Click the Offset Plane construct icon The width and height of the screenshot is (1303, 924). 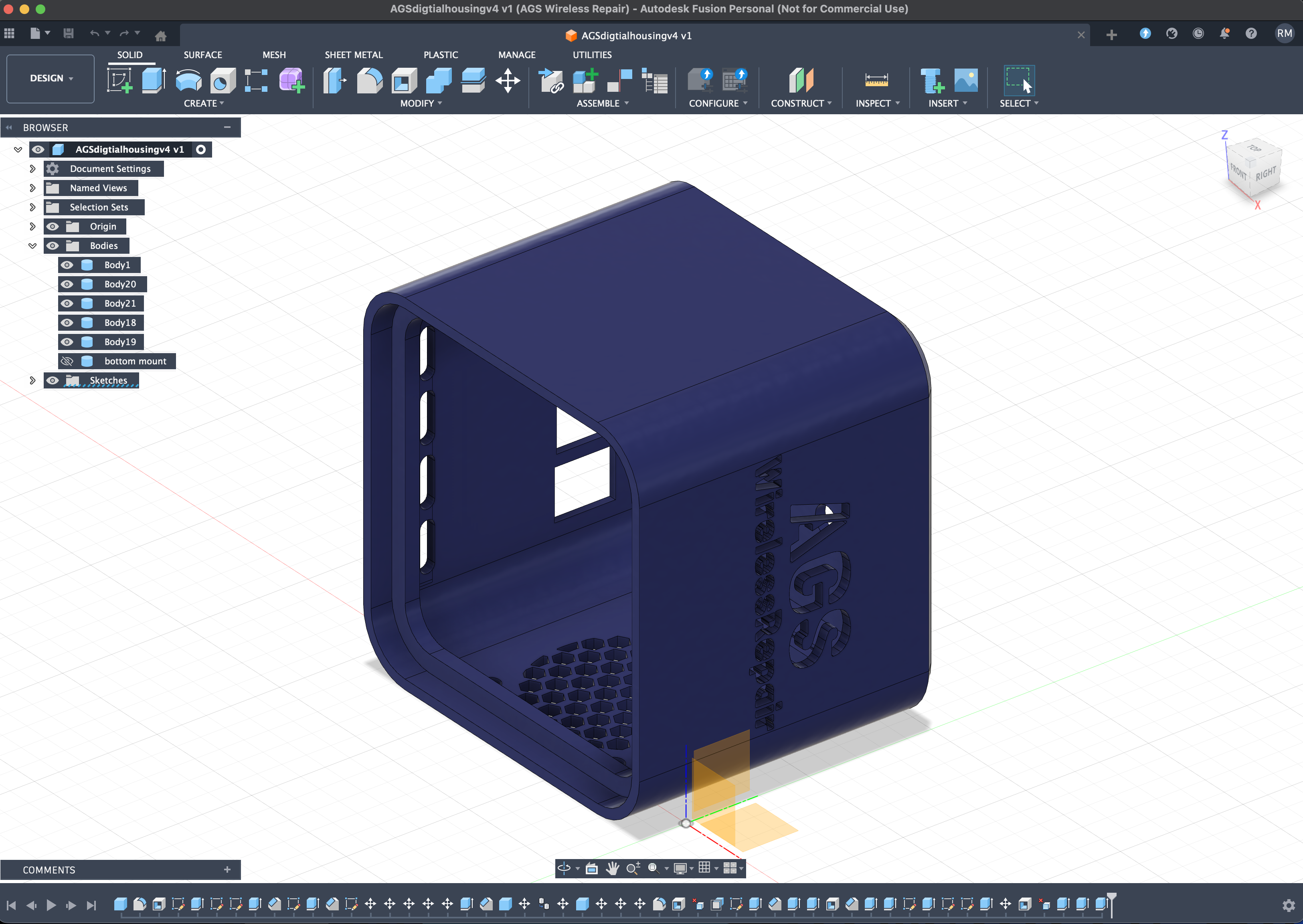coord(801,80)
